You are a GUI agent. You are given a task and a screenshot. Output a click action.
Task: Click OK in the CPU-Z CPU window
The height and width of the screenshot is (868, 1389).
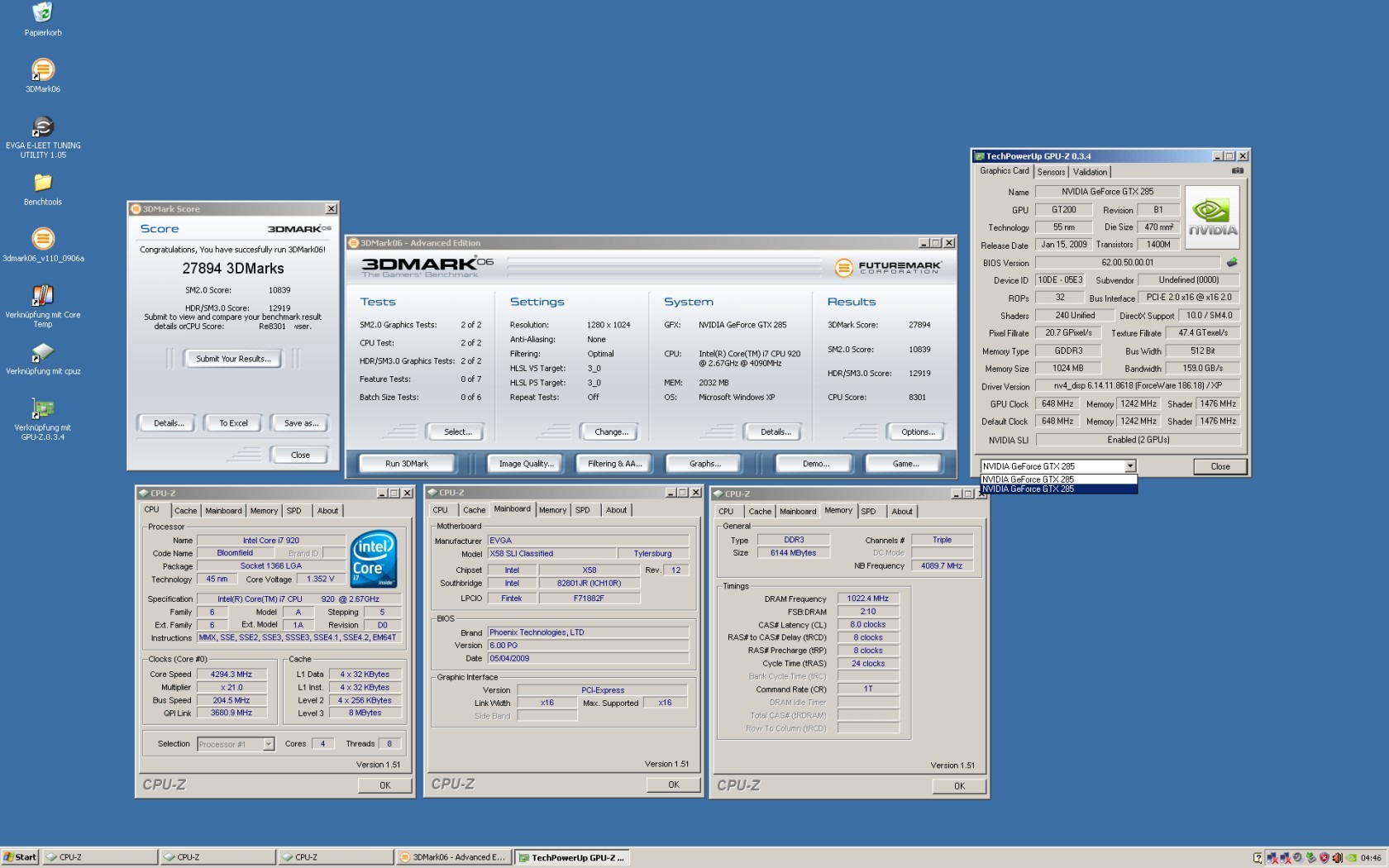click(384, 785)
